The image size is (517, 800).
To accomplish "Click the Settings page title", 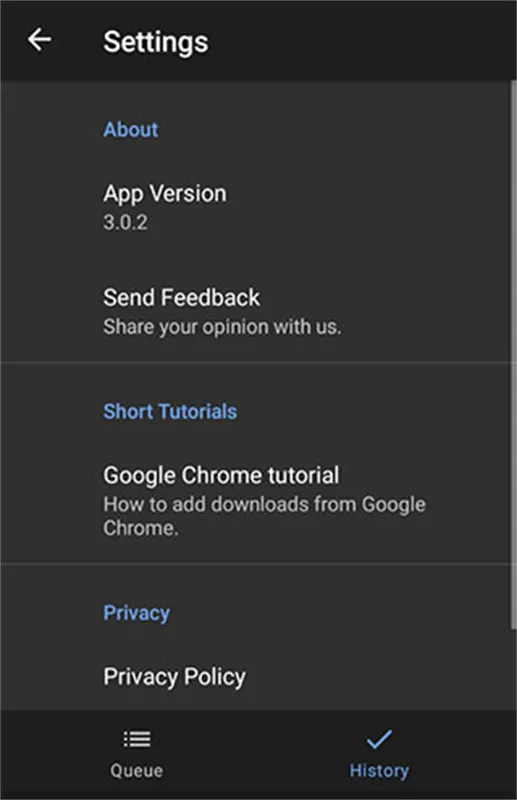I will click(x=156, y=41).
